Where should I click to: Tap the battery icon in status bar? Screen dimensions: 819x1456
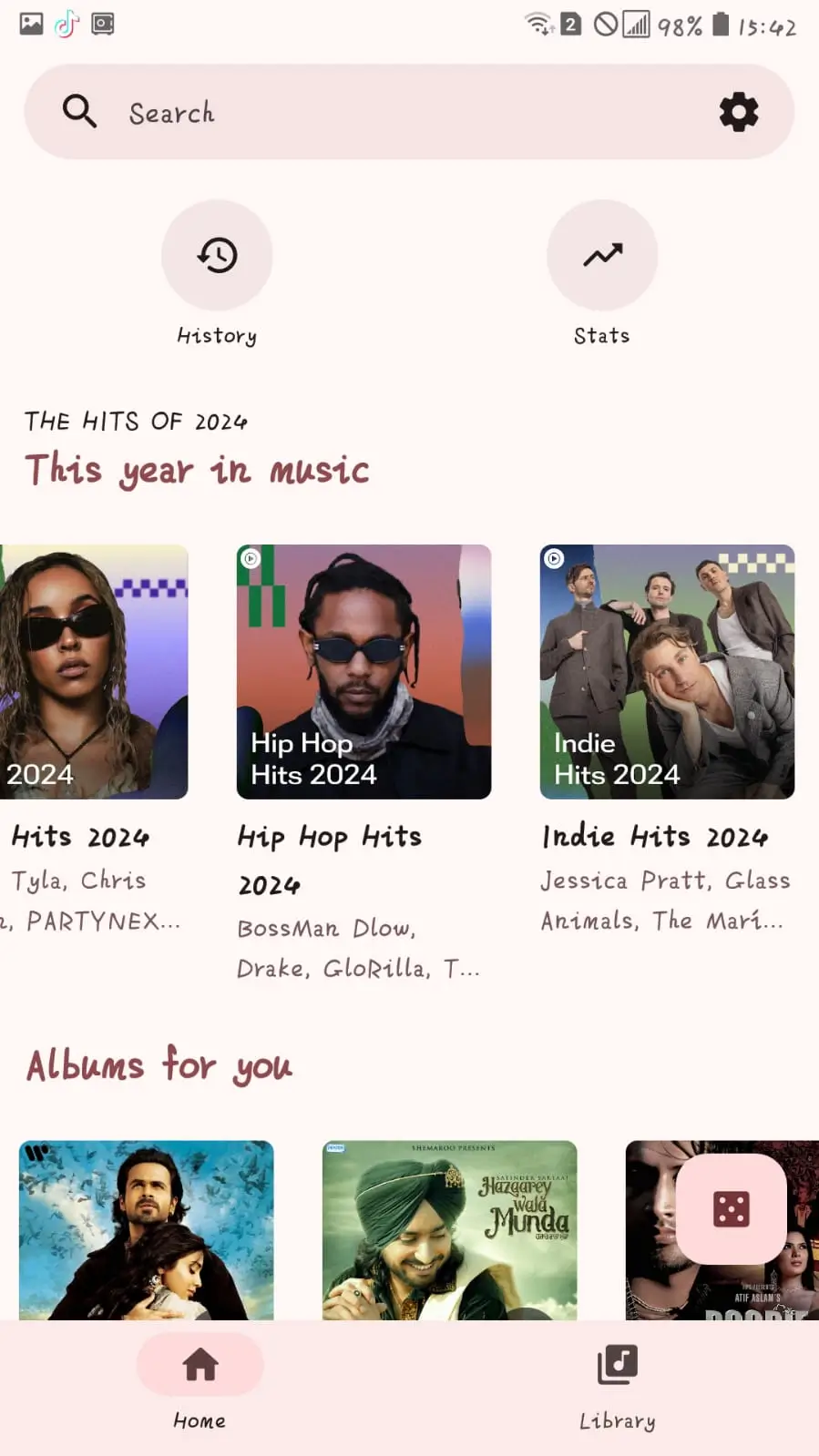(x=721, y=24)
